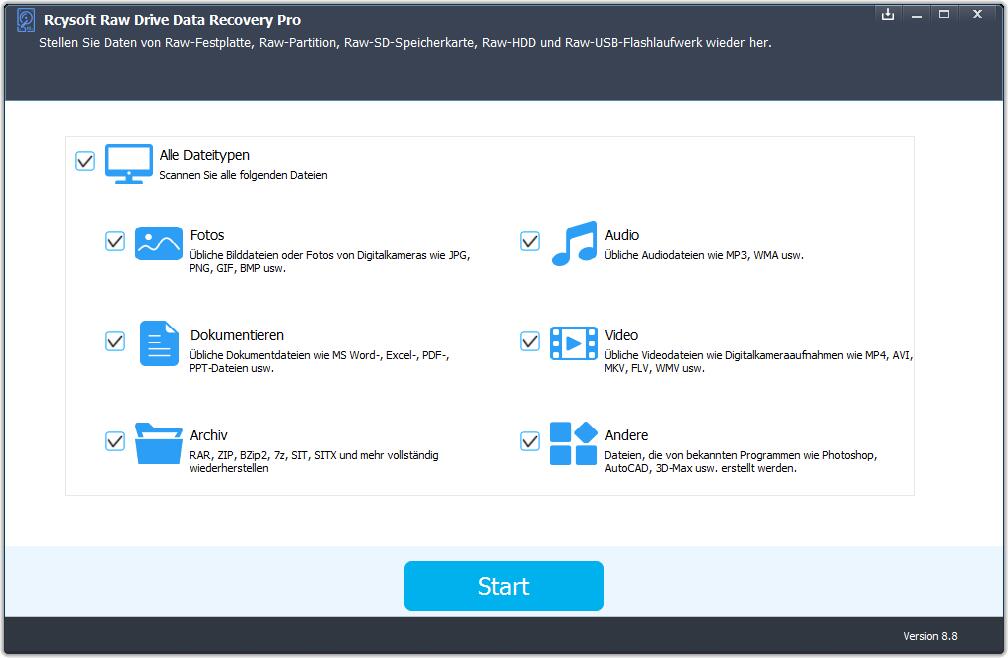Click the 'Übliche Audiodateien wie MP3, WMA usw.' description
This screenshot has width=1008, height=658.
pos(704,255)
